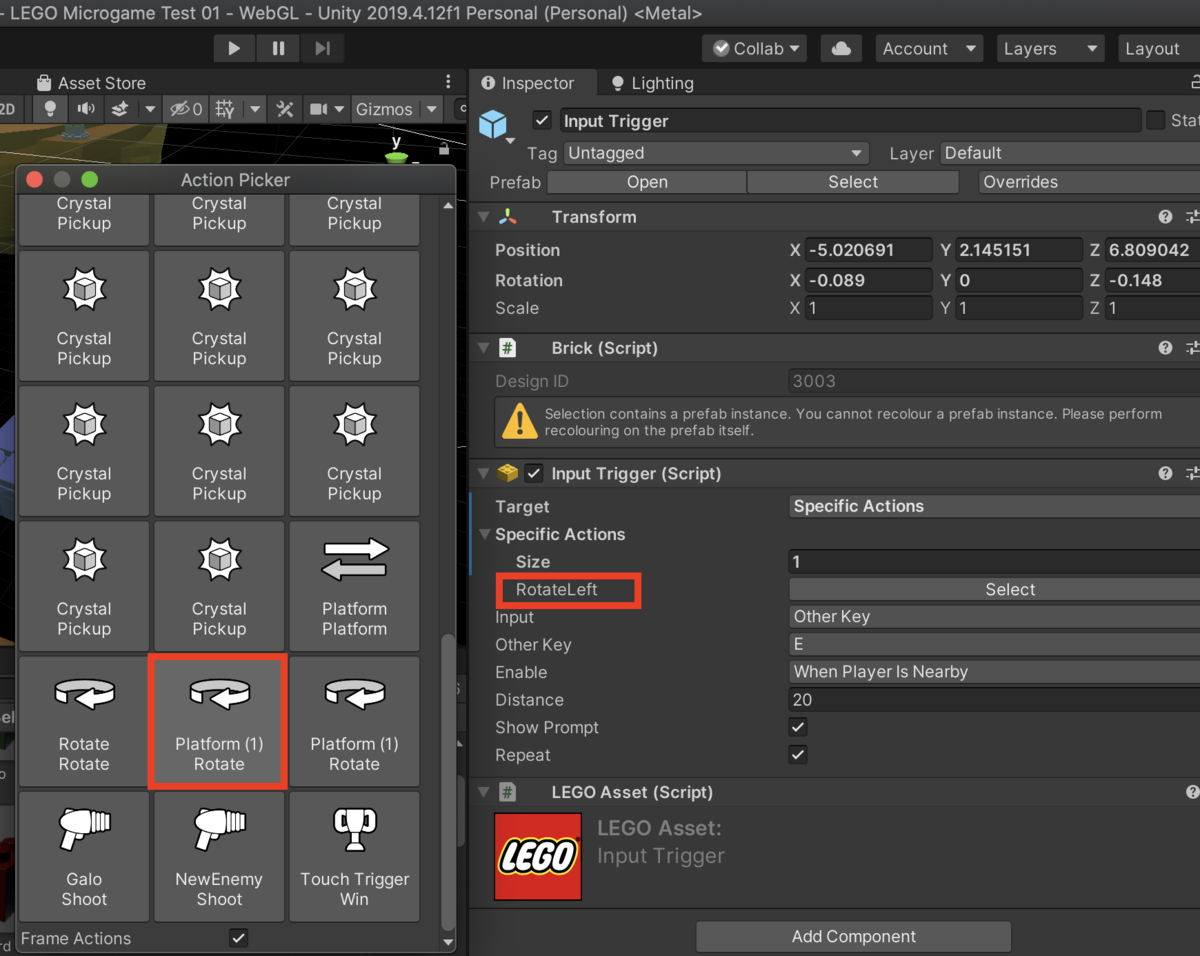Switch to the Asset Store tab
1200x956 pixels.
[90, 83]
